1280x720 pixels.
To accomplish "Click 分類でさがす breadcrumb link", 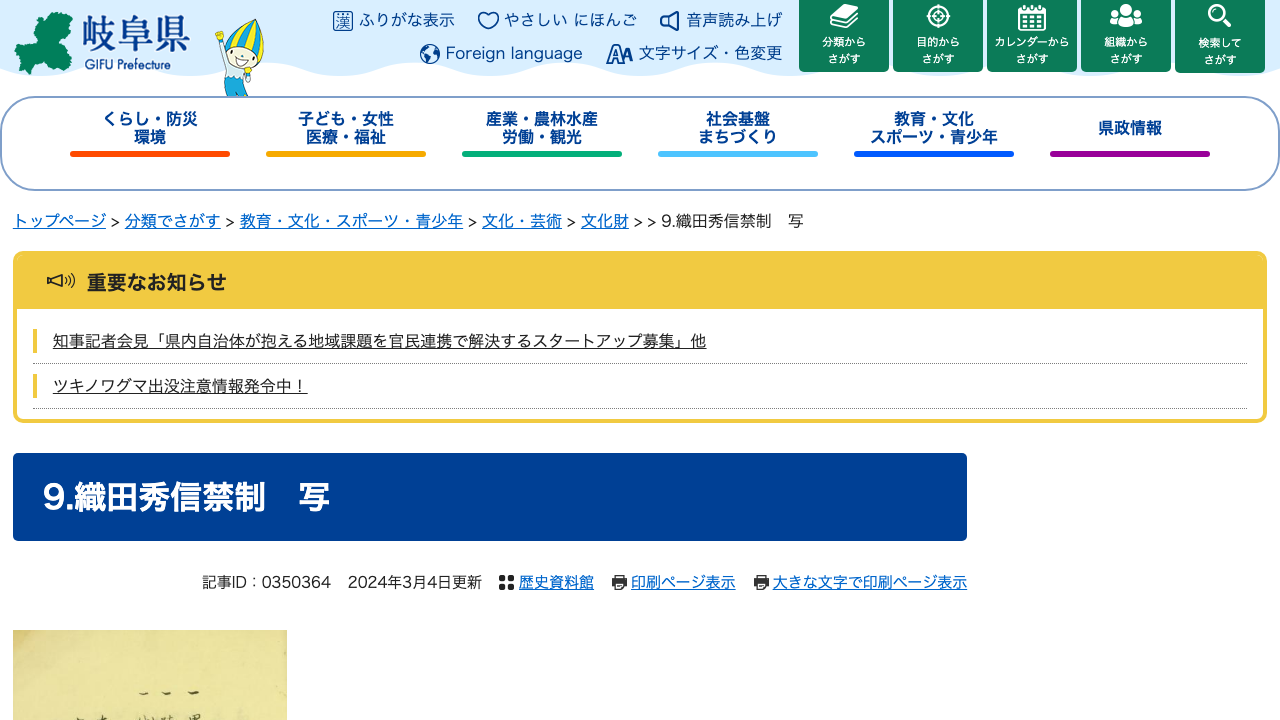I will [173, 221].
